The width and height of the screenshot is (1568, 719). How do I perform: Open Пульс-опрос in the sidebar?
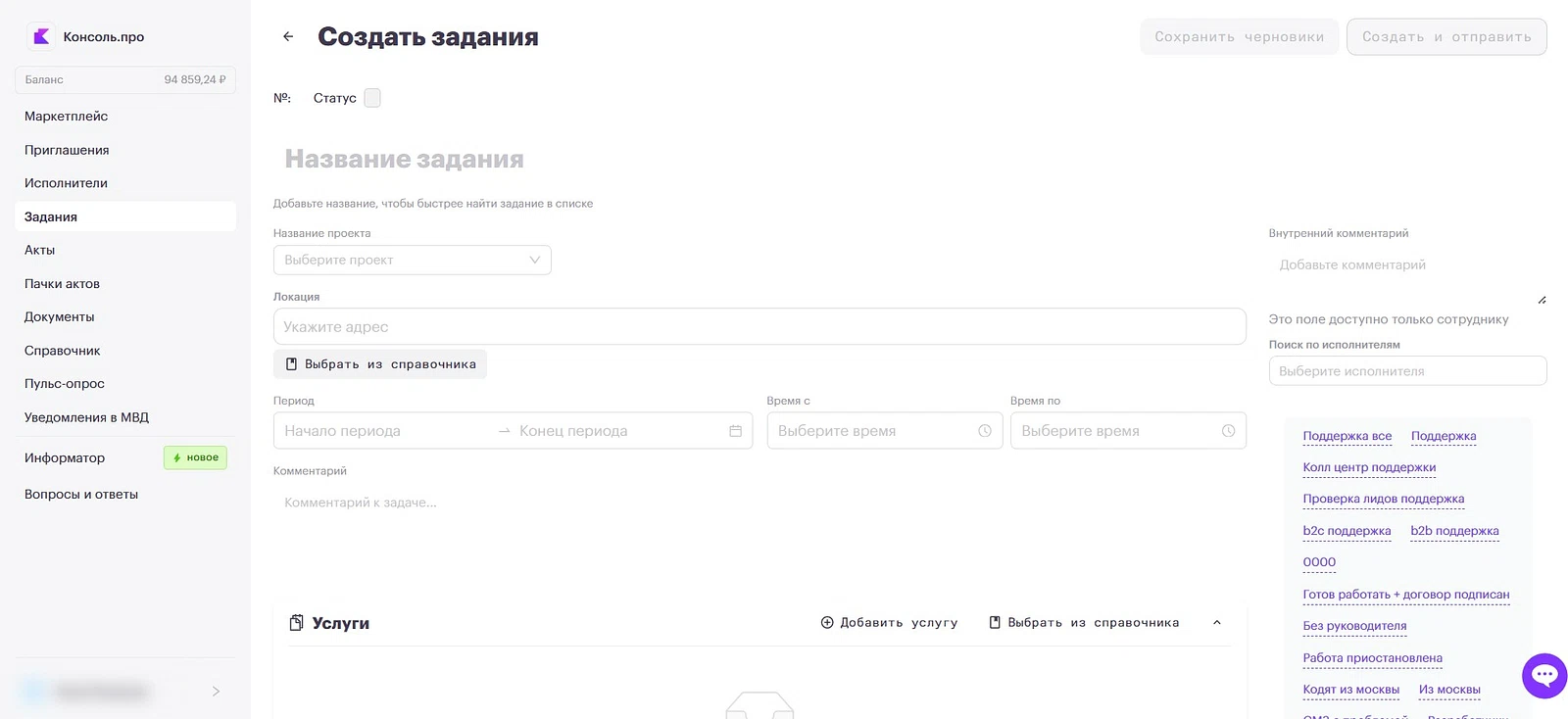(125, 384)
